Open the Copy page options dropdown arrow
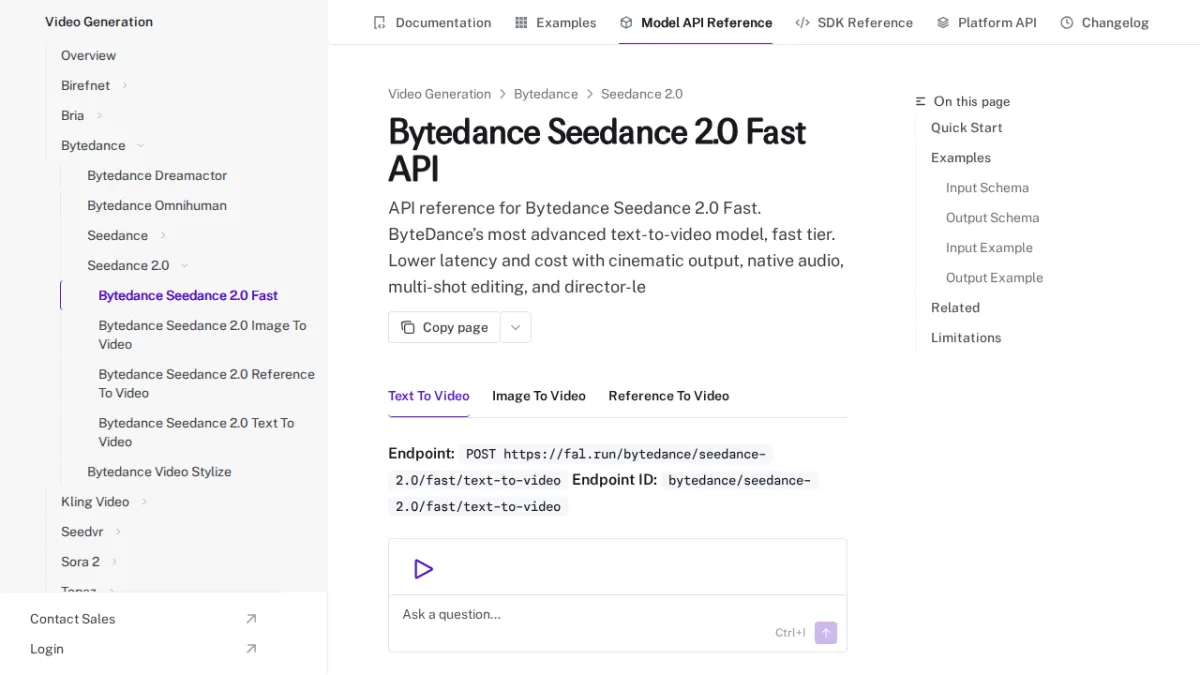This screenshot has height=675, width=1200. (516, 327)
